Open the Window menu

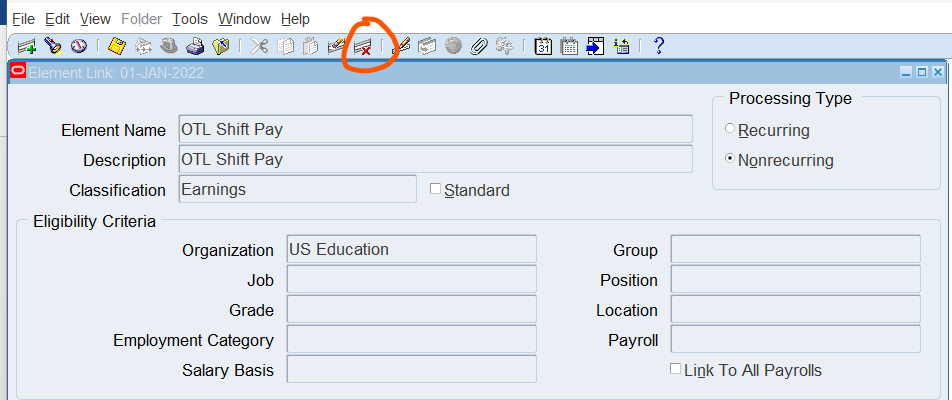coord(244,19)
